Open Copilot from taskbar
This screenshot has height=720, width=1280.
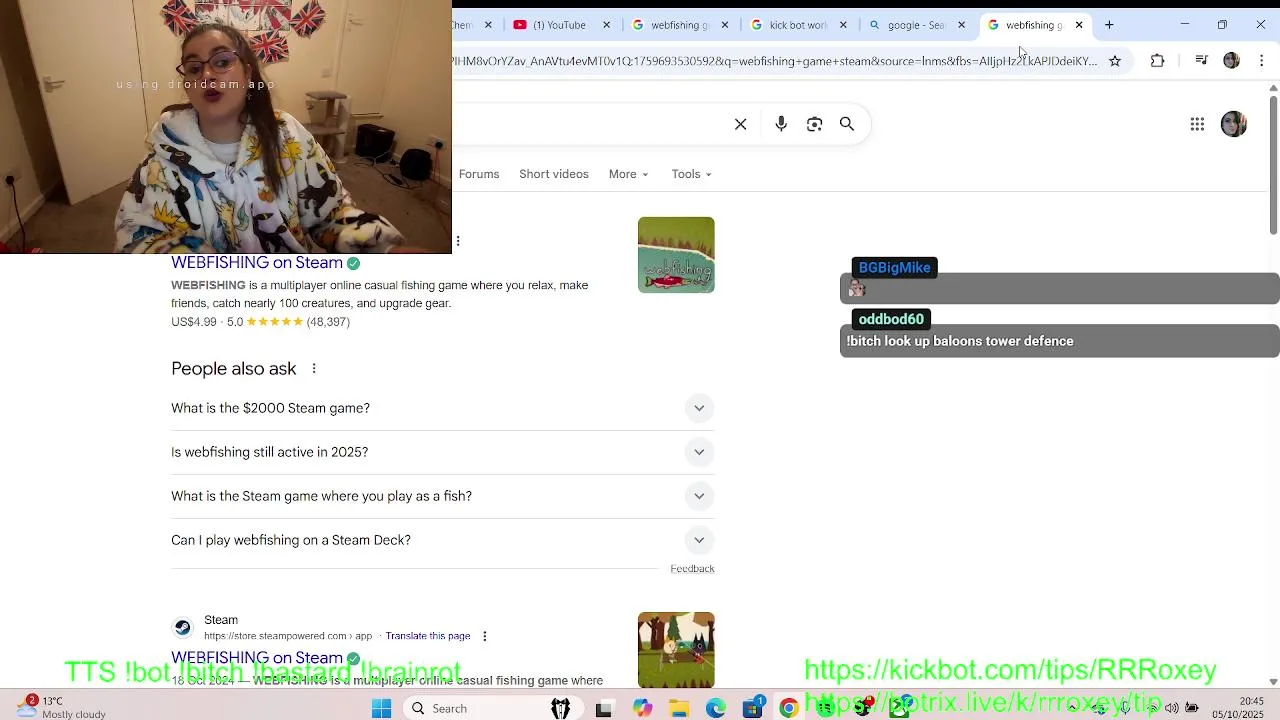click(642, 708)
